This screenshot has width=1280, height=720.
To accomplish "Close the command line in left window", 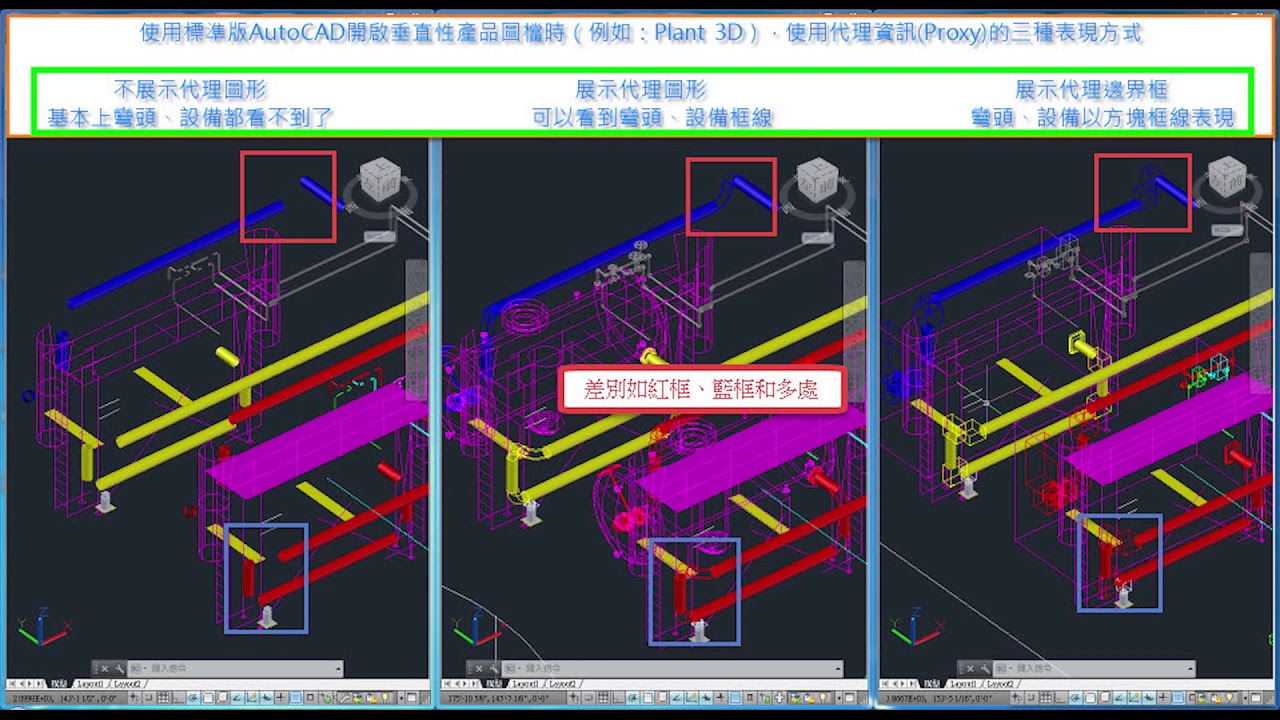I will [105, 669].
